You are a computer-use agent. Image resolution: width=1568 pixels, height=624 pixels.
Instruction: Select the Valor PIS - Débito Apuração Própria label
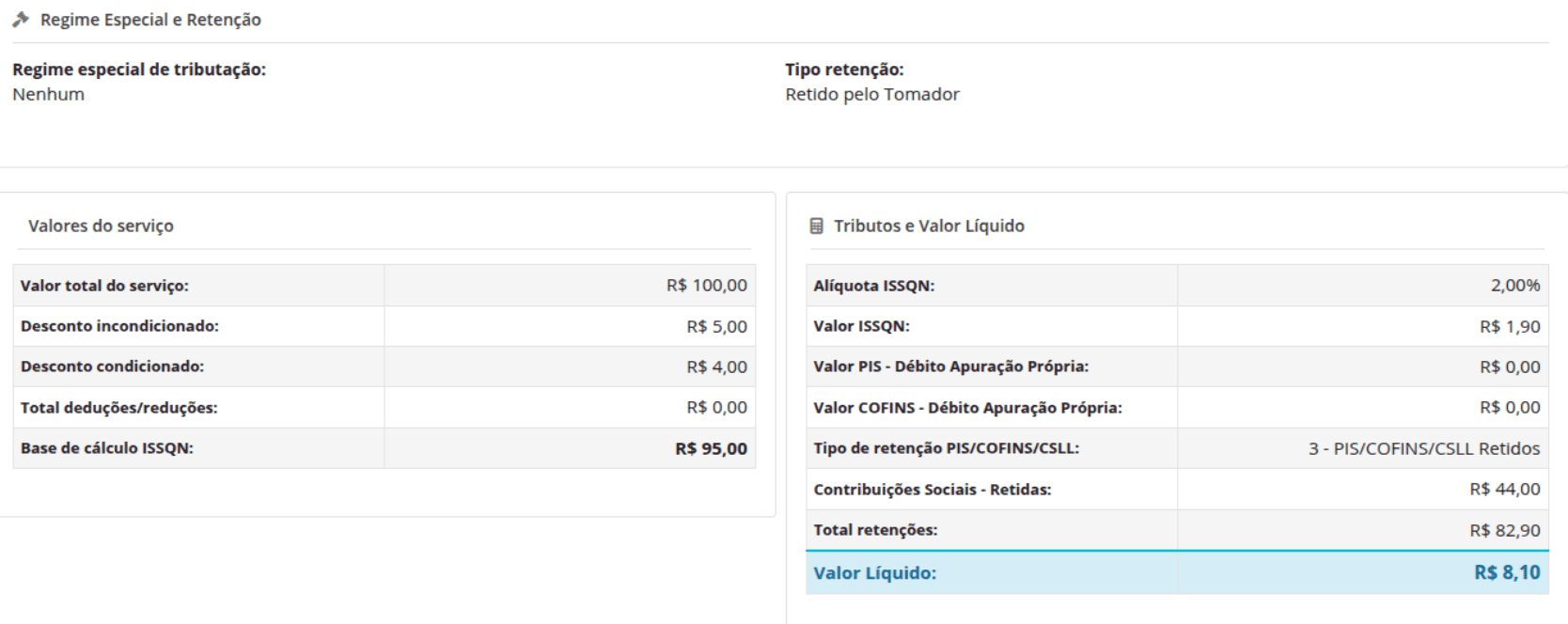pos(950,367)
